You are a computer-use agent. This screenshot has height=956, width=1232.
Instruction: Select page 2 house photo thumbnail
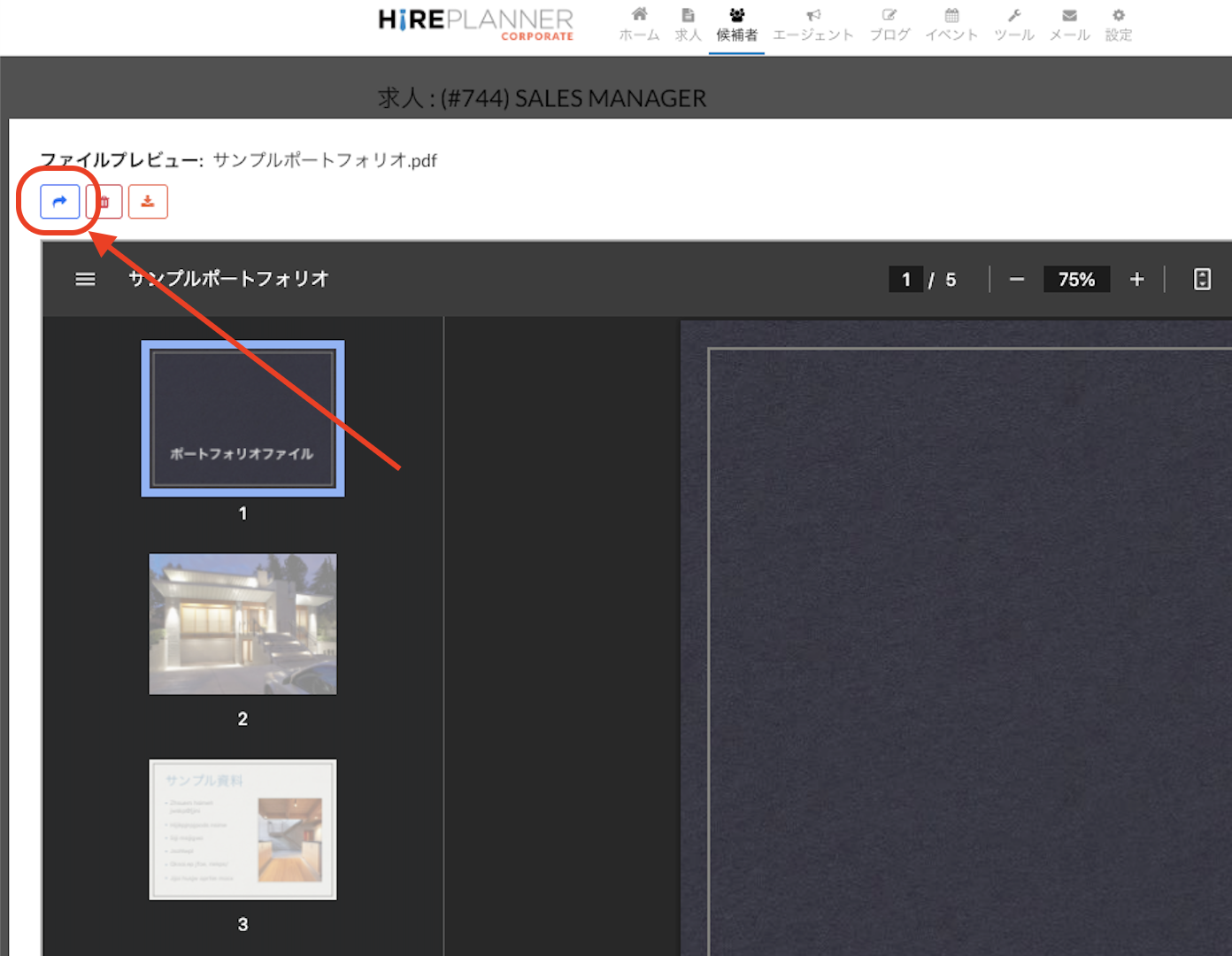click(243, 624)
